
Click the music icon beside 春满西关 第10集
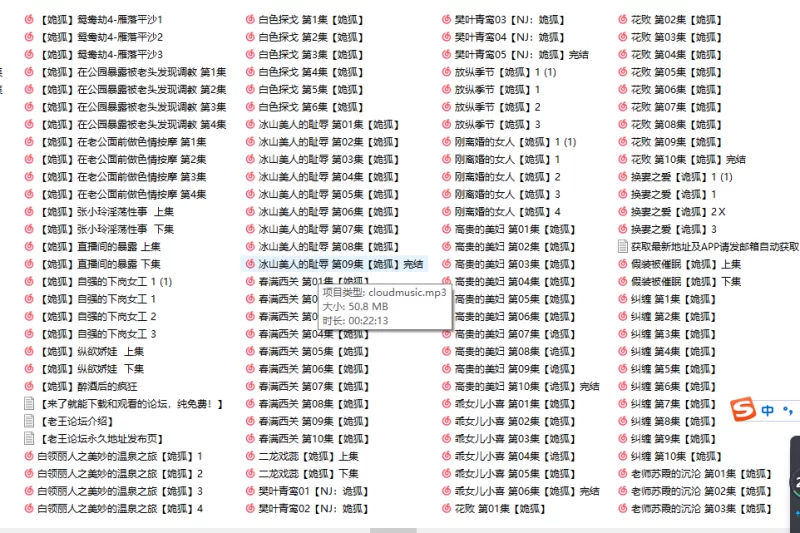(x=249, y=439)
